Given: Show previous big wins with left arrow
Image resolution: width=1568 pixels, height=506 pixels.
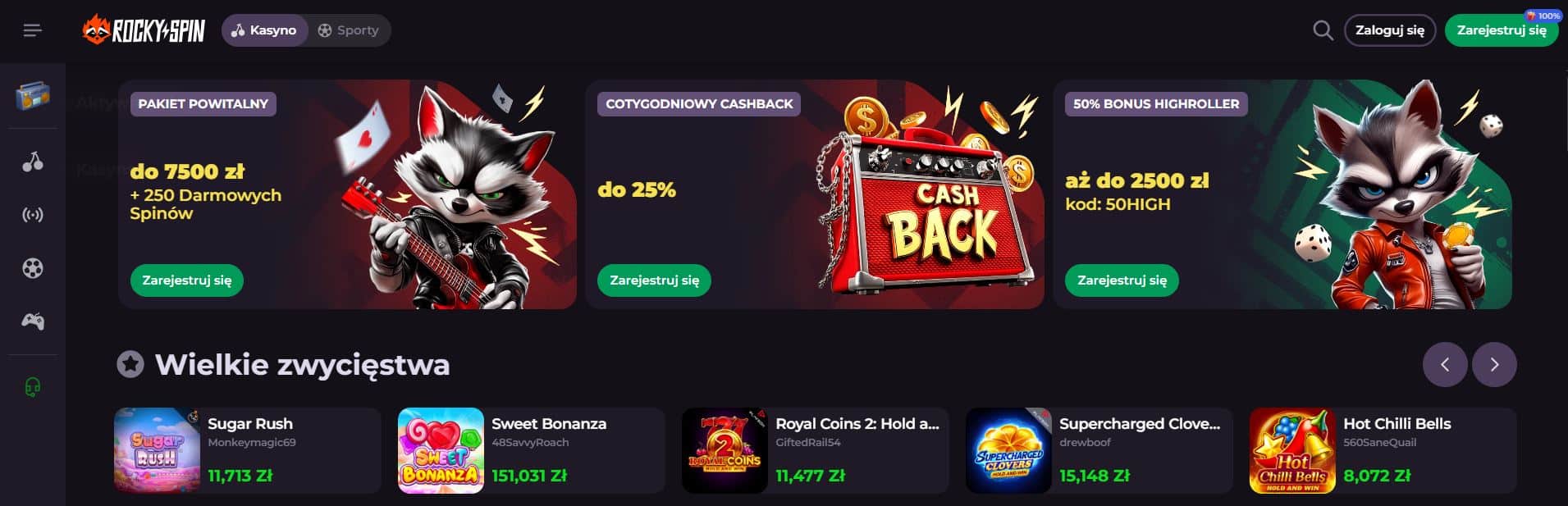Looking at the screenshot, I should click(1445, 364).
